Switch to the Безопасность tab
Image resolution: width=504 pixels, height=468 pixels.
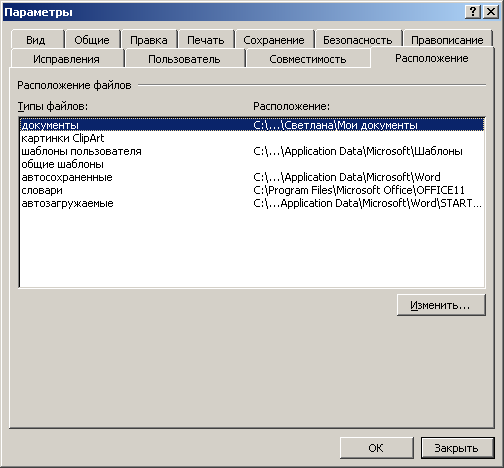(x=358, y=39)
